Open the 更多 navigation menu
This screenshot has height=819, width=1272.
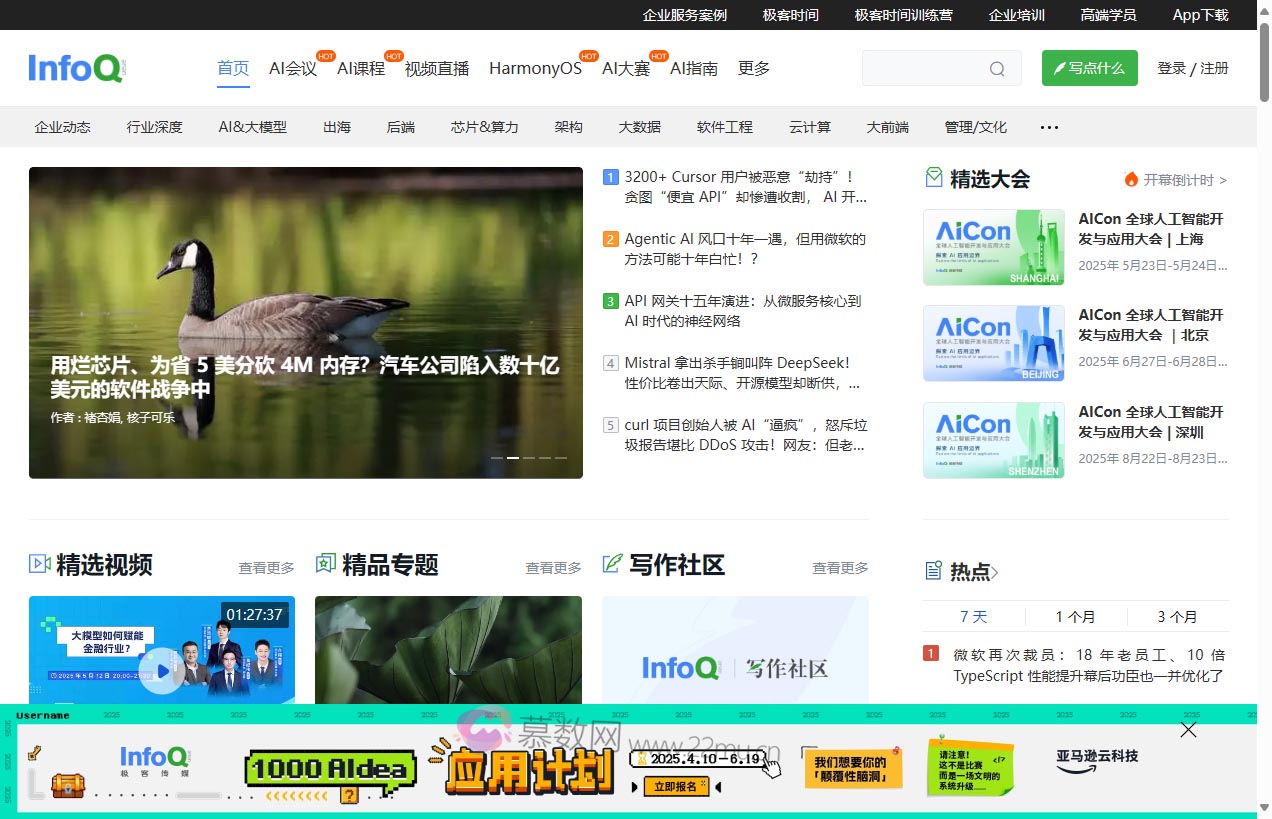coord(752,68)
